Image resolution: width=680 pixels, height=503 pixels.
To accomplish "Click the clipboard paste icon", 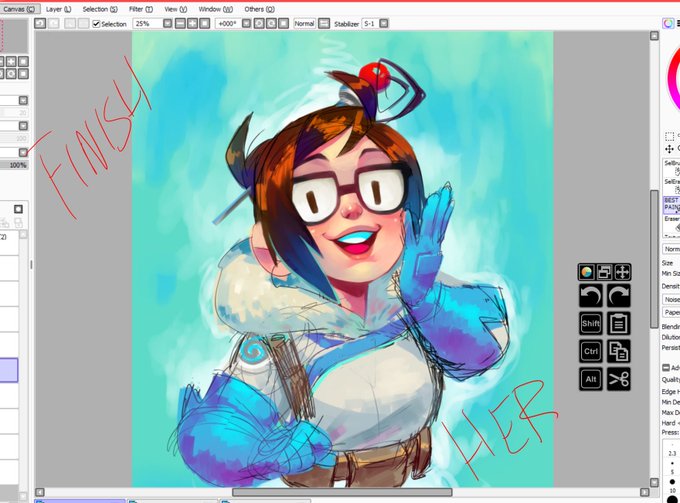I will pyautogui.click(x=618, y=323).
